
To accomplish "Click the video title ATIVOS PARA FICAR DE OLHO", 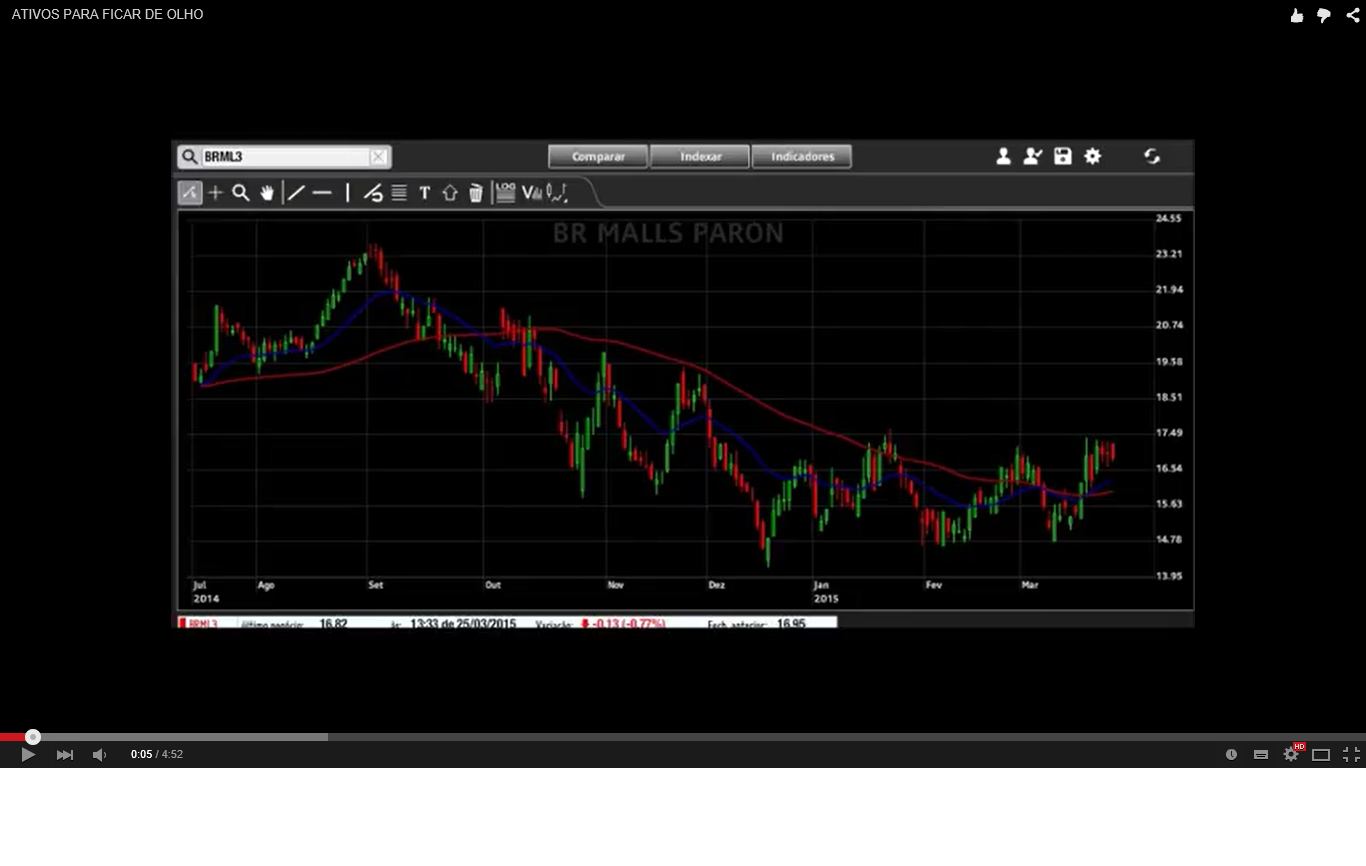I will (107, 15).
